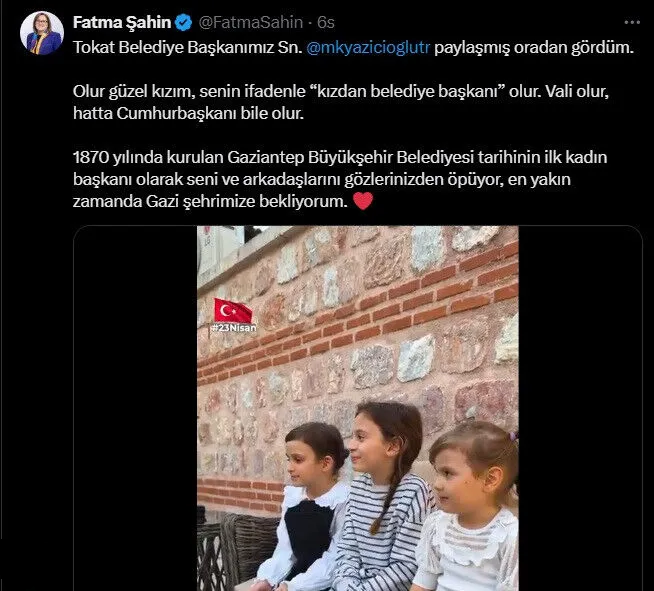The width and height of the screenshot is (654, 591).
Task: Click black letterbox right of the video
Action: click(x=580, y=408)
